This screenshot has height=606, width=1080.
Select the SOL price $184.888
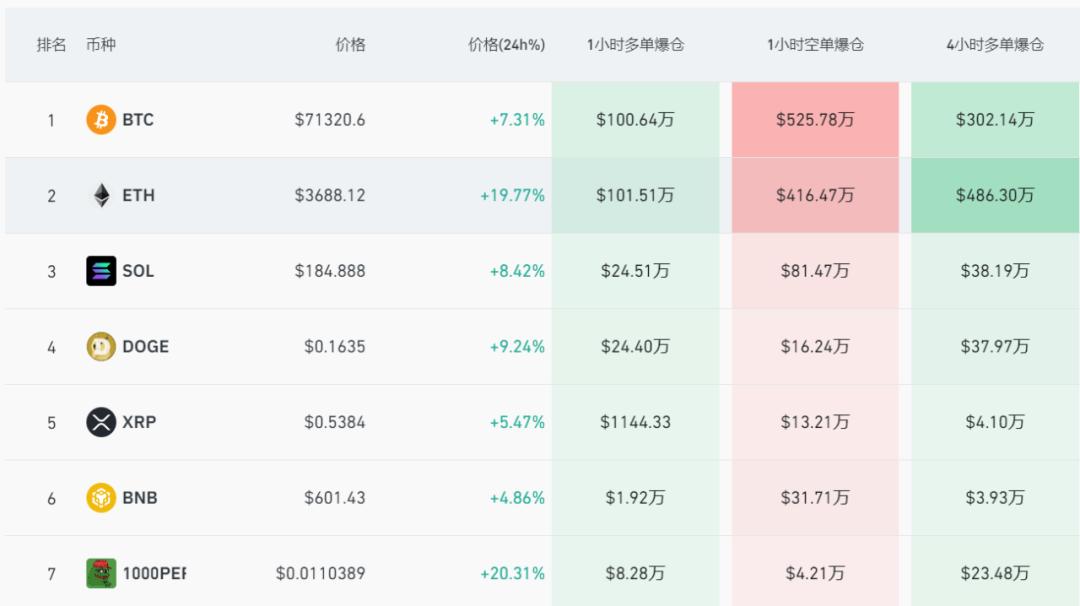pos(330,271)
